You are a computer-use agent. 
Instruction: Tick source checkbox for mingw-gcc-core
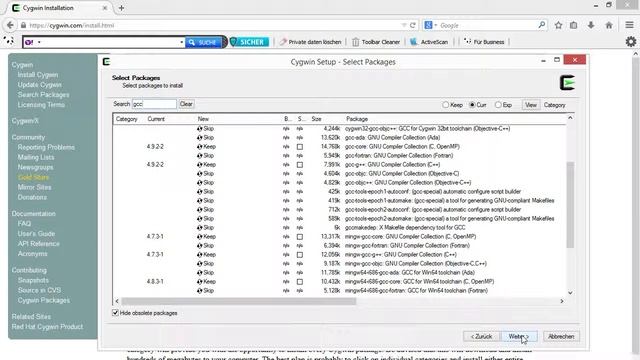click(300, 236)
